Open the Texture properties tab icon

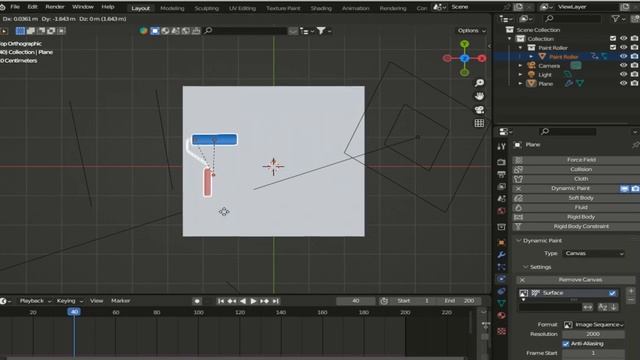502,331
